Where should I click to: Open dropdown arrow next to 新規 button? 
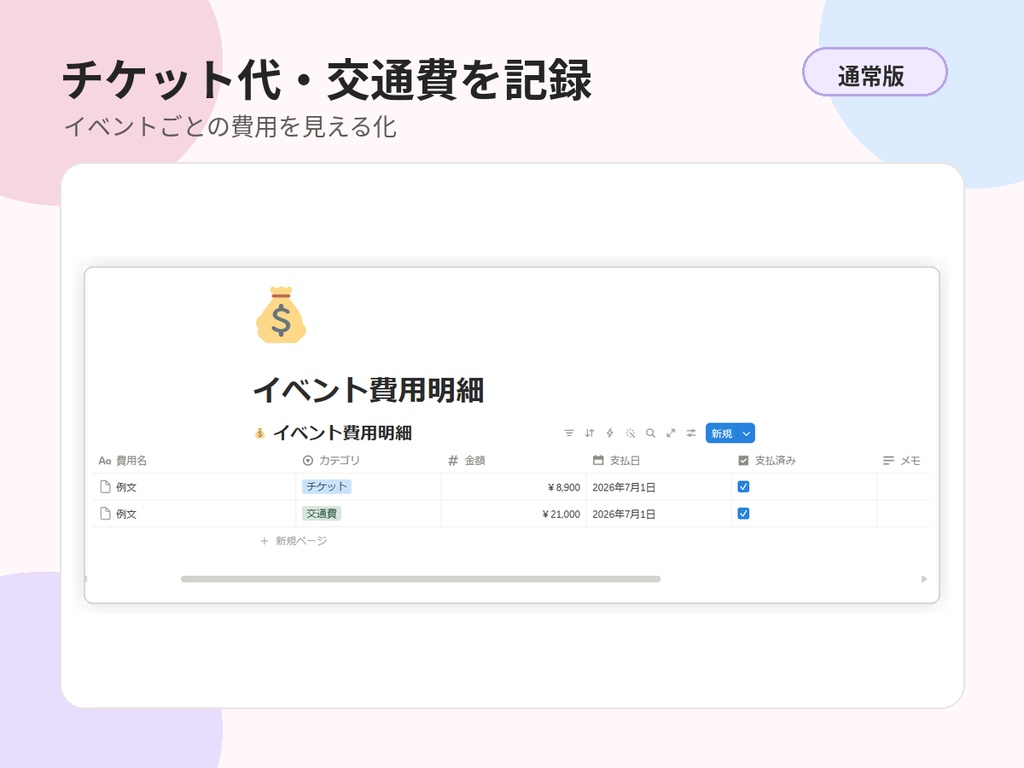pos(746,433)
